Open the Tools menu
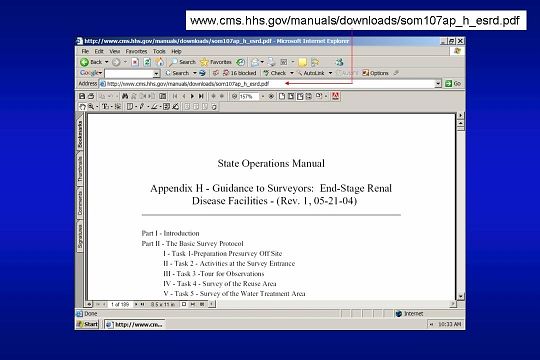540x360 pixels. [x=159, y=51]
